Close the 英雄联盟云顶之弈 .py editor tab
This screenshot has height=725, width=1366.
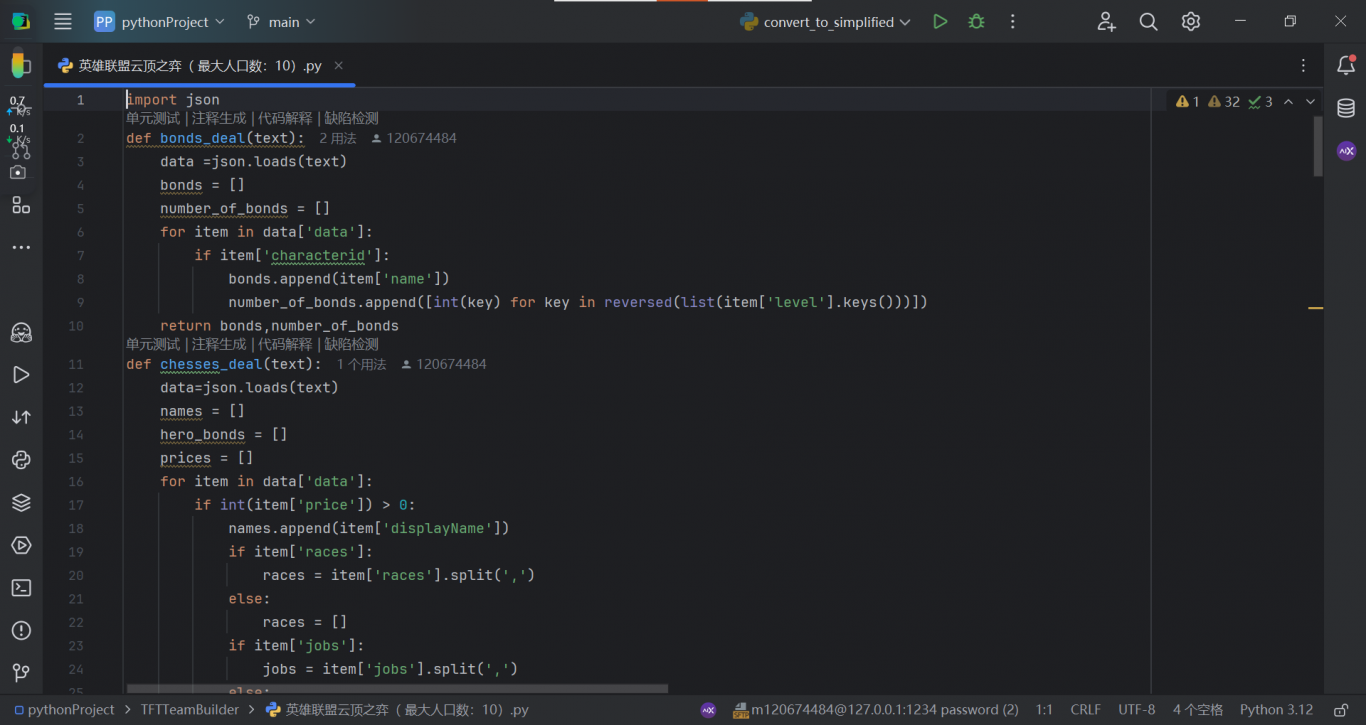338,65
